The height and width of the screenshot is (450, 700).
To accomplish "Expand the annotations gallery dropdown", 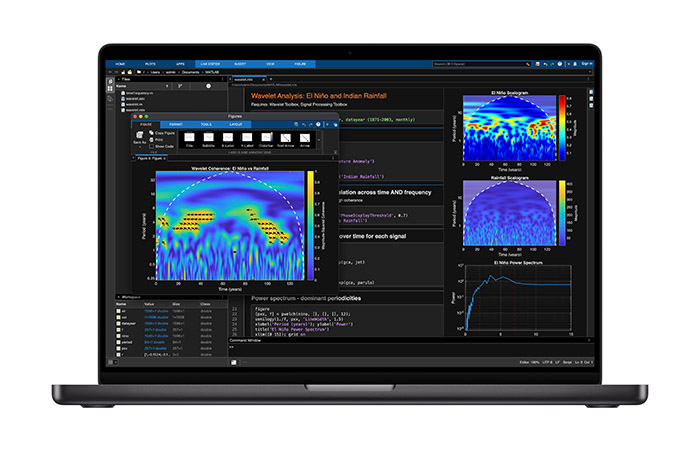I will (x=321, y=139).
